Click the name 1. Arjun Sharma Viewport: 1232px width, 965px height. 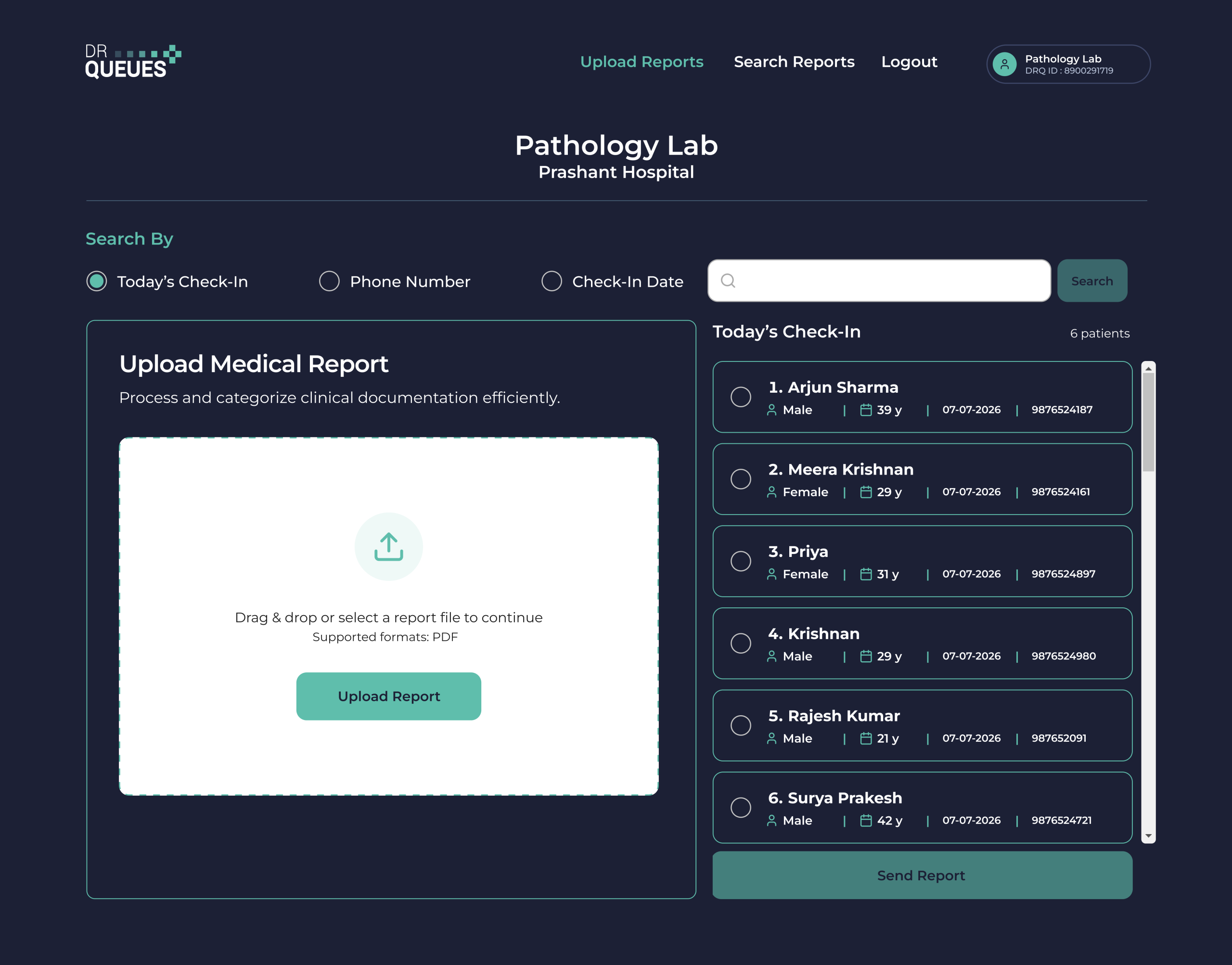tap(833, 387)
